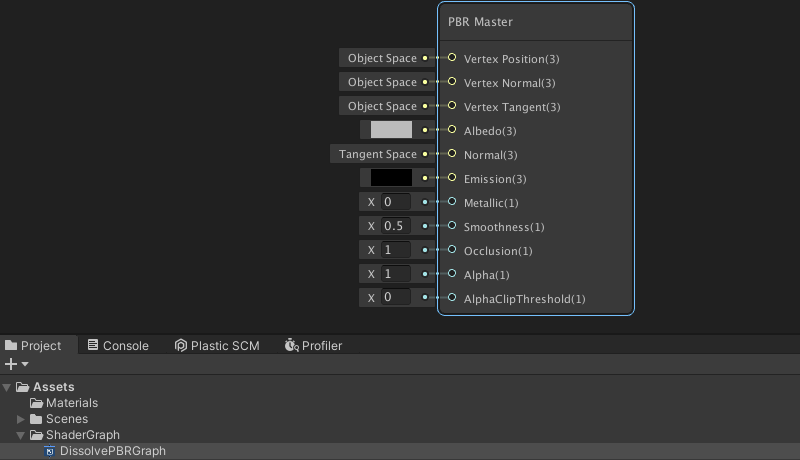Image resolution: width=800 pixels, height=460 pixels.
Task: Open the Profiler tab
Action: coord(313,345)
